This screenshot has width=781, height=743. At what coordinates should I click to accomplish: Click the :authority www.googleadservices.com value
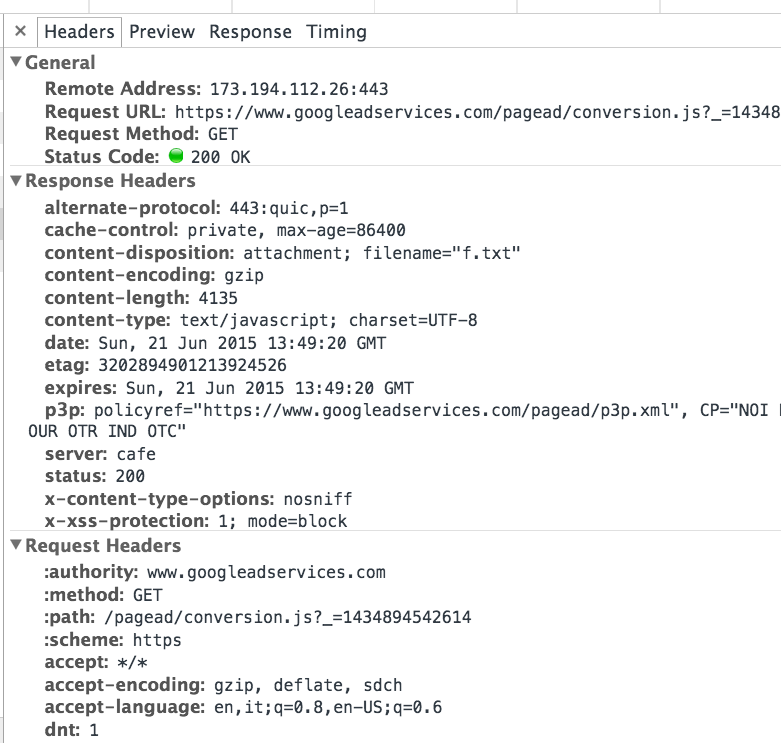(266, 572)
